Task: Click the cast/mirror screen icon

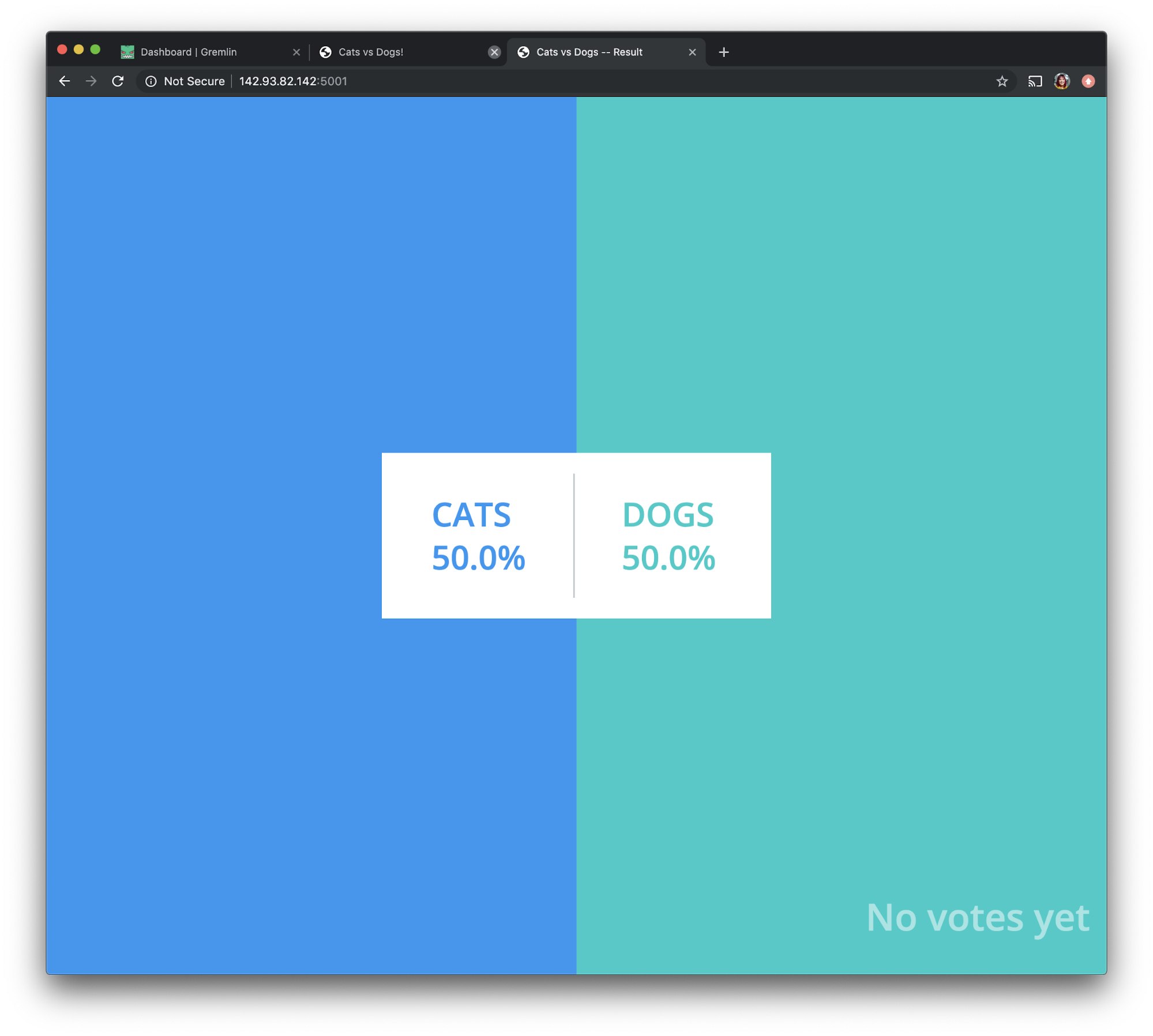Action: pyautogui.click(x=1035, y=81)
